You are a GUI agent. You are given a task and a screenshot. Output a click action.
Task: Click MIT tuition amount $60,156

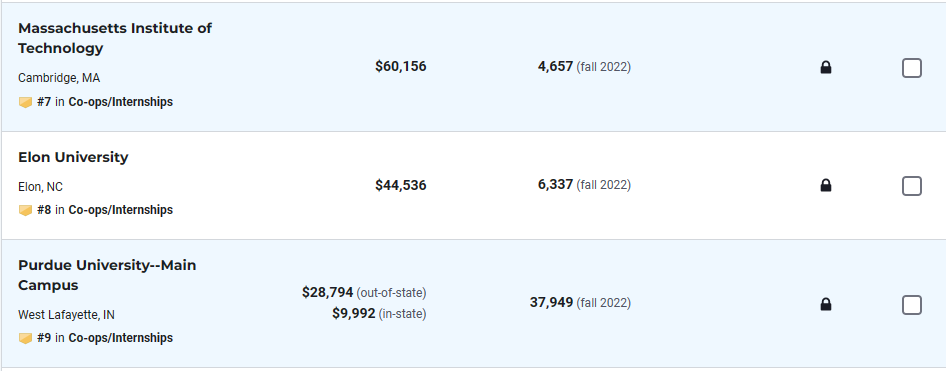pyautogui.click(x=401, y=66)
